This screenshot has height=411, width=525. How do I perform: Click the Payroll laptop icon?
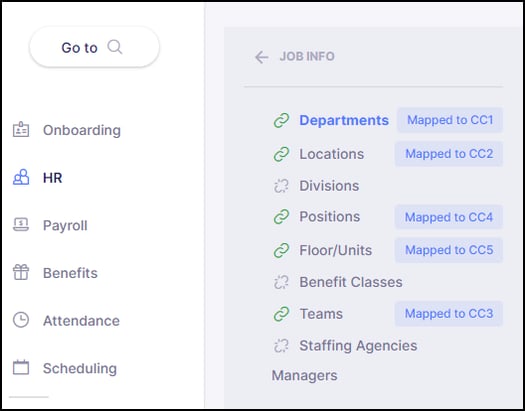tap(21, 225)
